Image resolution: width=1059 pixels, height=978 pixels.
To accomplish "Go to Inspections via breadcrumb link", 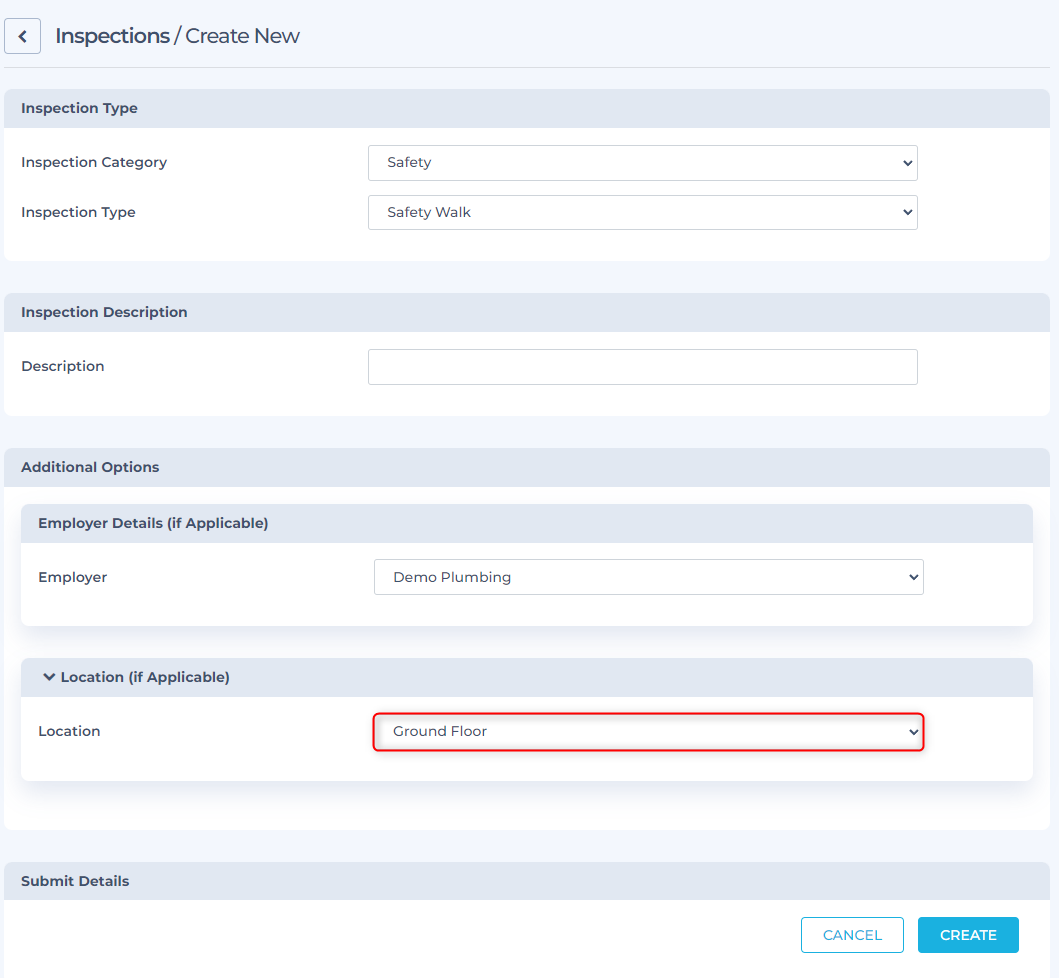I will (x=112, y=36).
